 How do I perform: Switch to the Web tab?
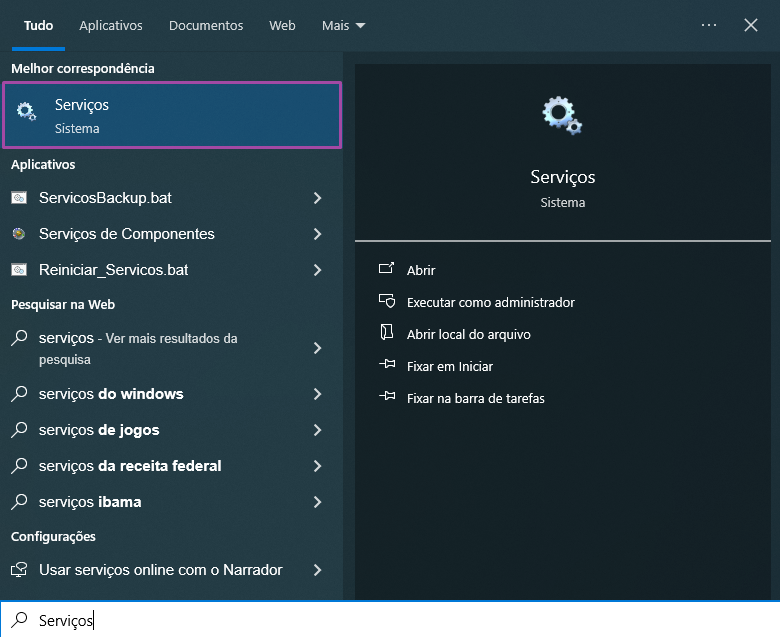pos(282,25)
